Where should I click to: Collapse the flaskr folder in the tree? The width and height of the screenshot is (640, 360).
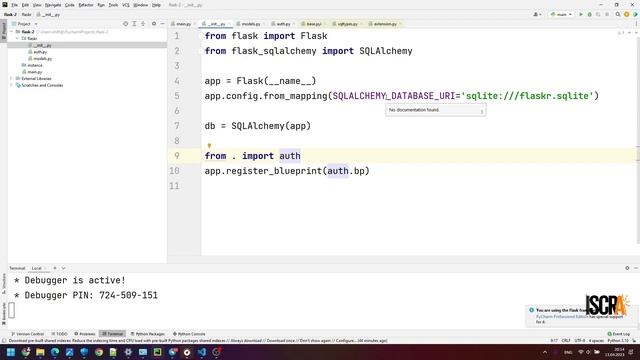pos(17,38)
